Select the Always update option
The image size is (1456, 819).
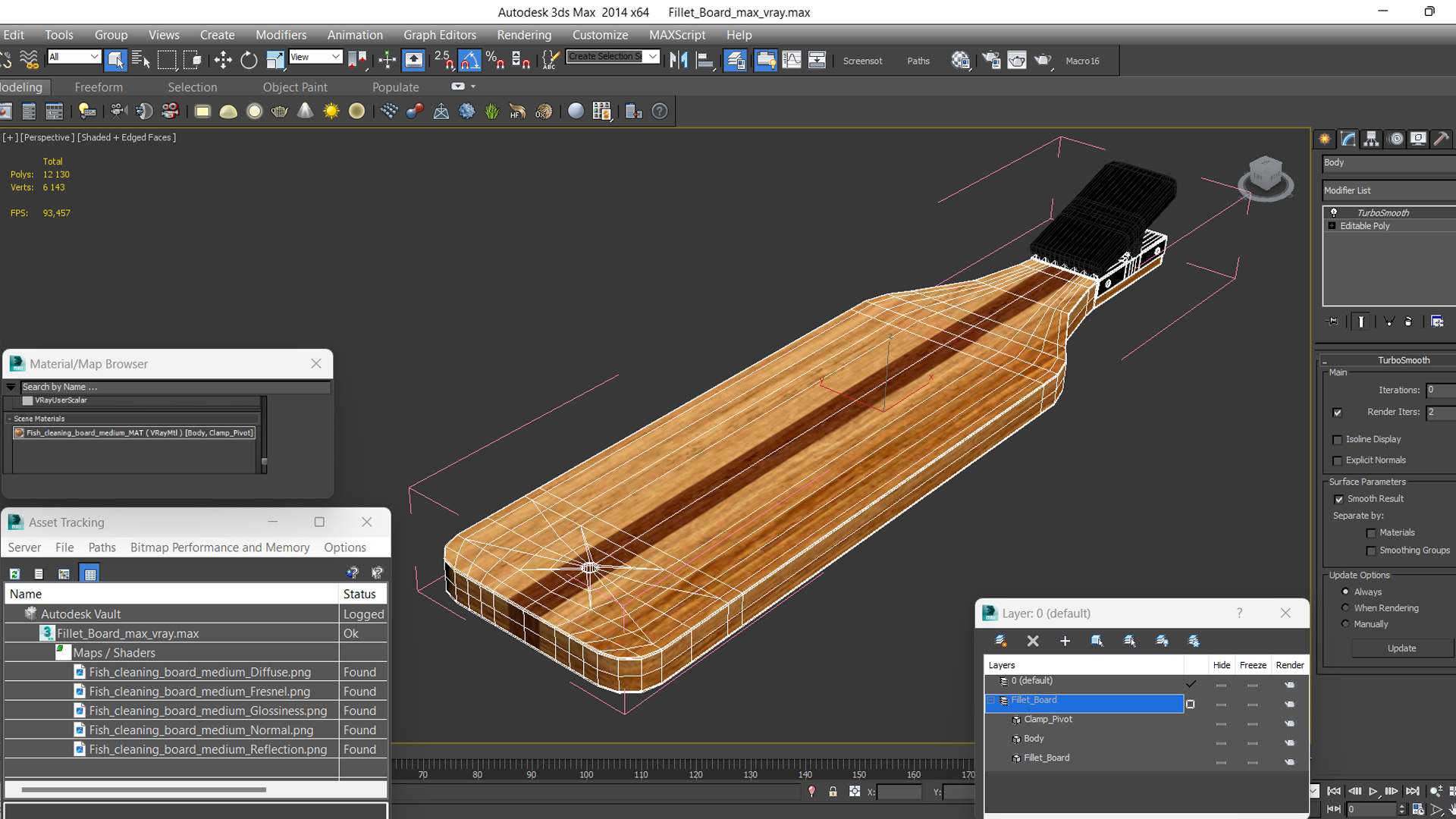(x=1345, y=591)
